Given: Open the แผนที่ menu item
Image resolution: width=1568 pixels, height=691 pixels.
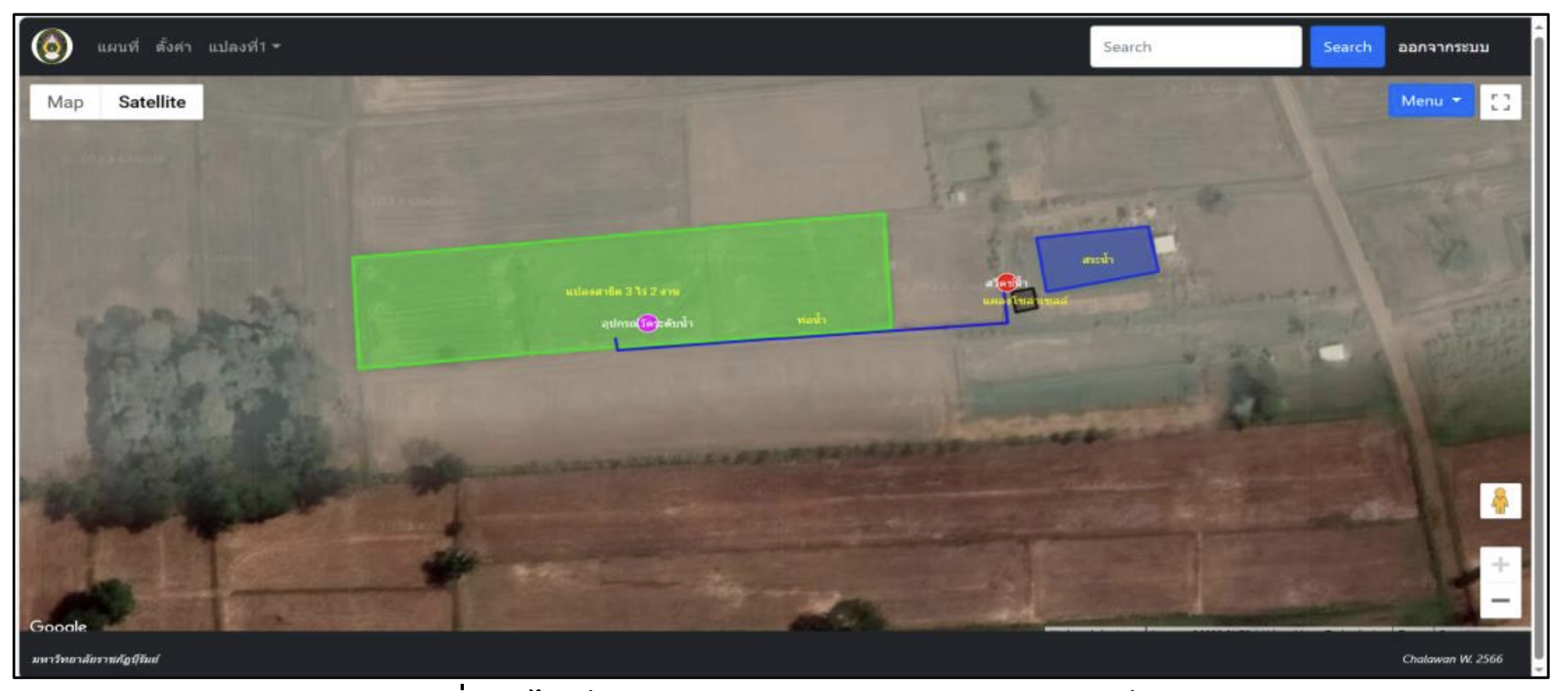Looking at the screenshot, I should 117,47.
